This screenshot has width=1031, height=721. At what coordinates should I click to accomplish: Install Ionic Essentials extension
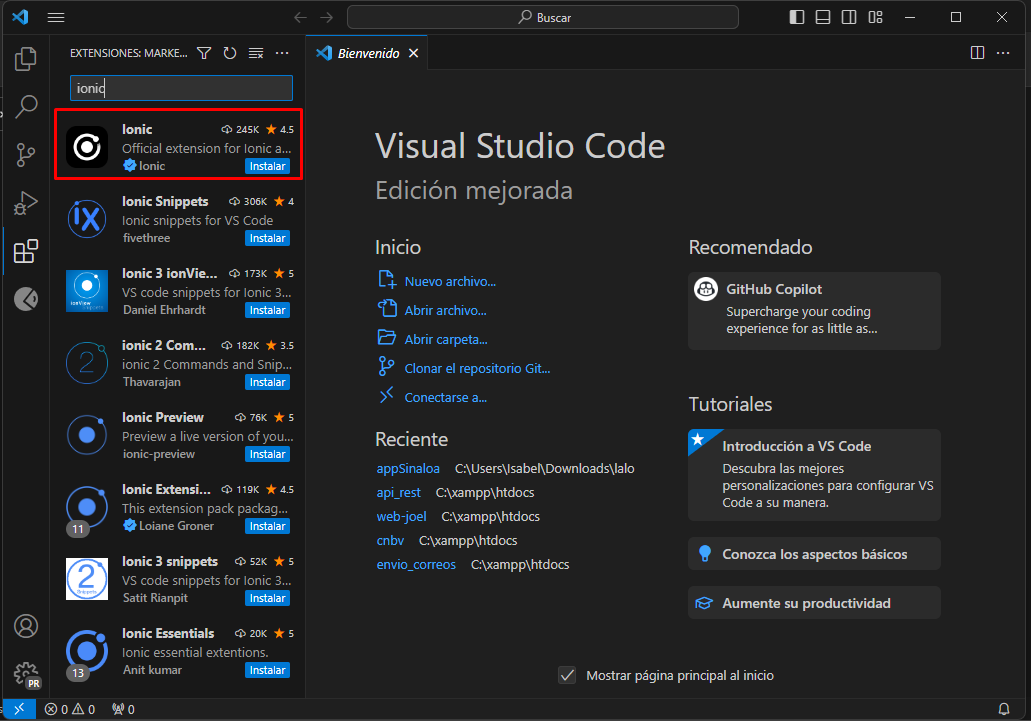tap(268, 670)
